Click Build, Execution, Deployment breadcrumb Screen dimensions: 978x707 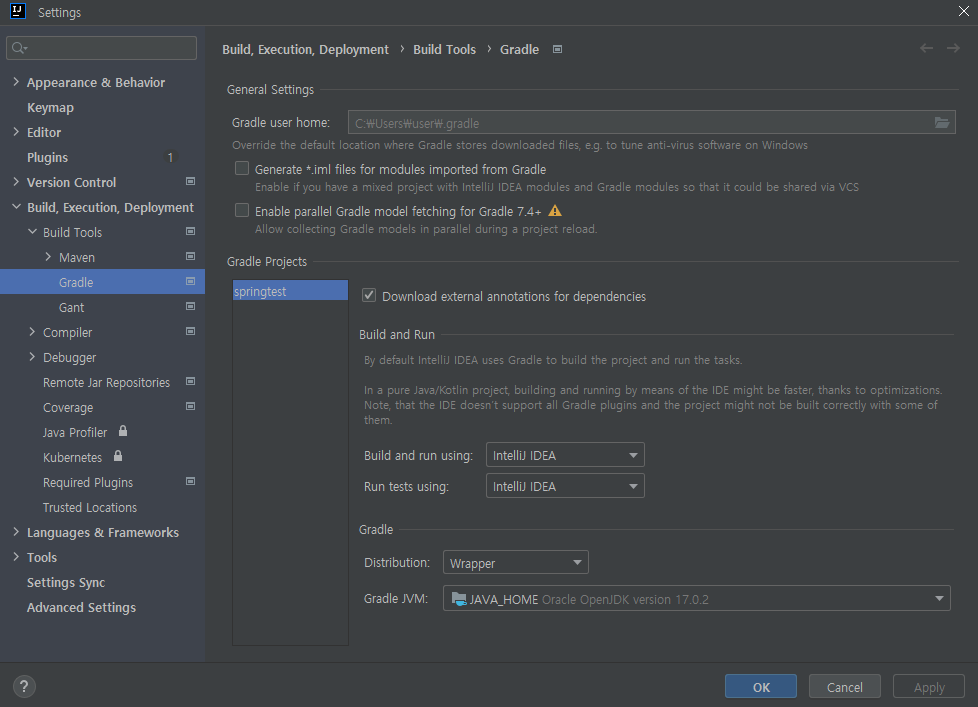305,49
